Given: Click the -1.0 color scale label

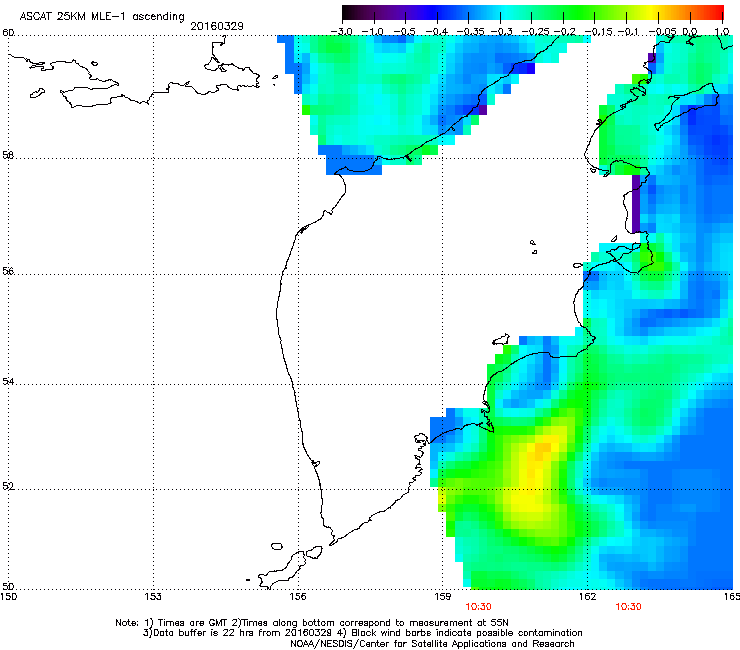Looking at the screenshot, I should [373, 32].
